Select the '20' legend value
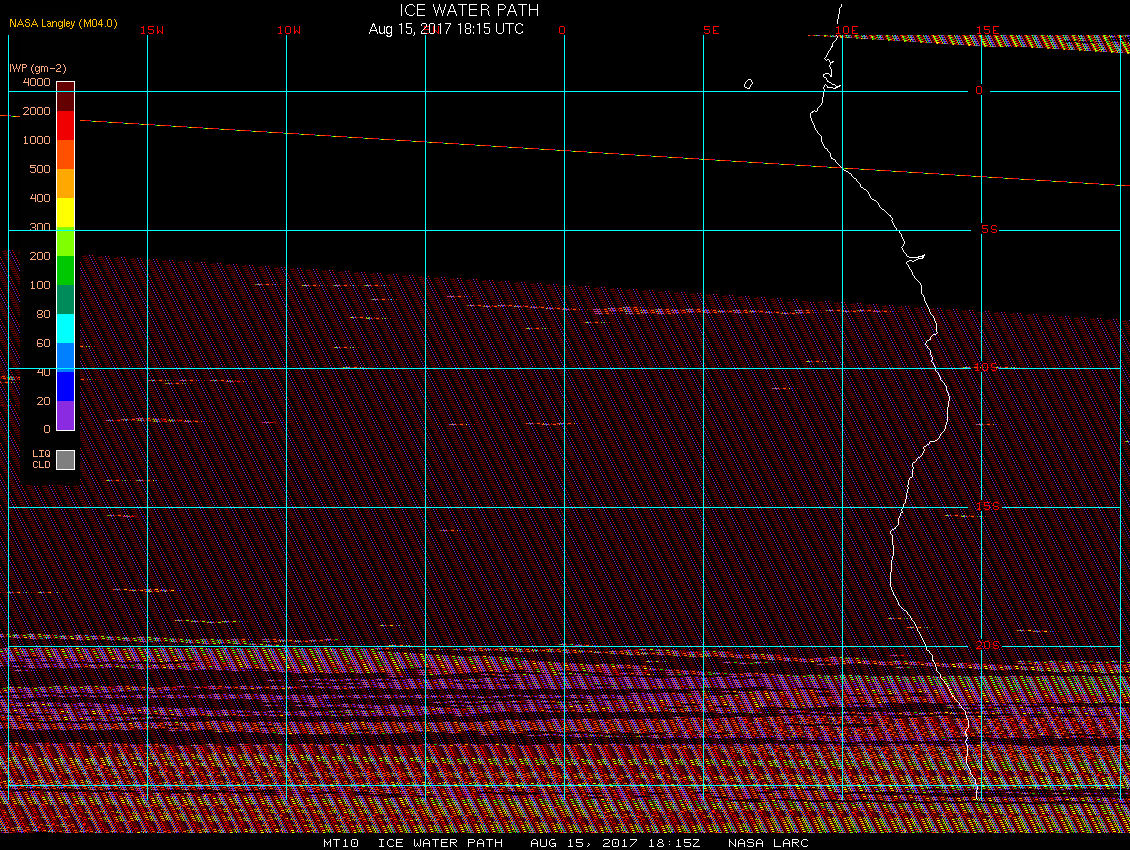 point(43,401)
